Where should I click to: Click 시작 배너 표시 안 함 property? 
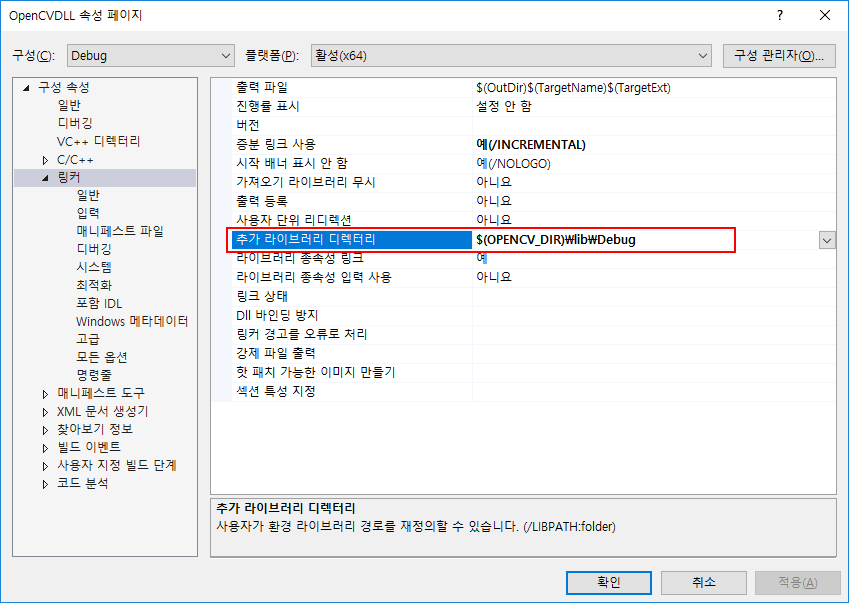(x=352, y=163)
